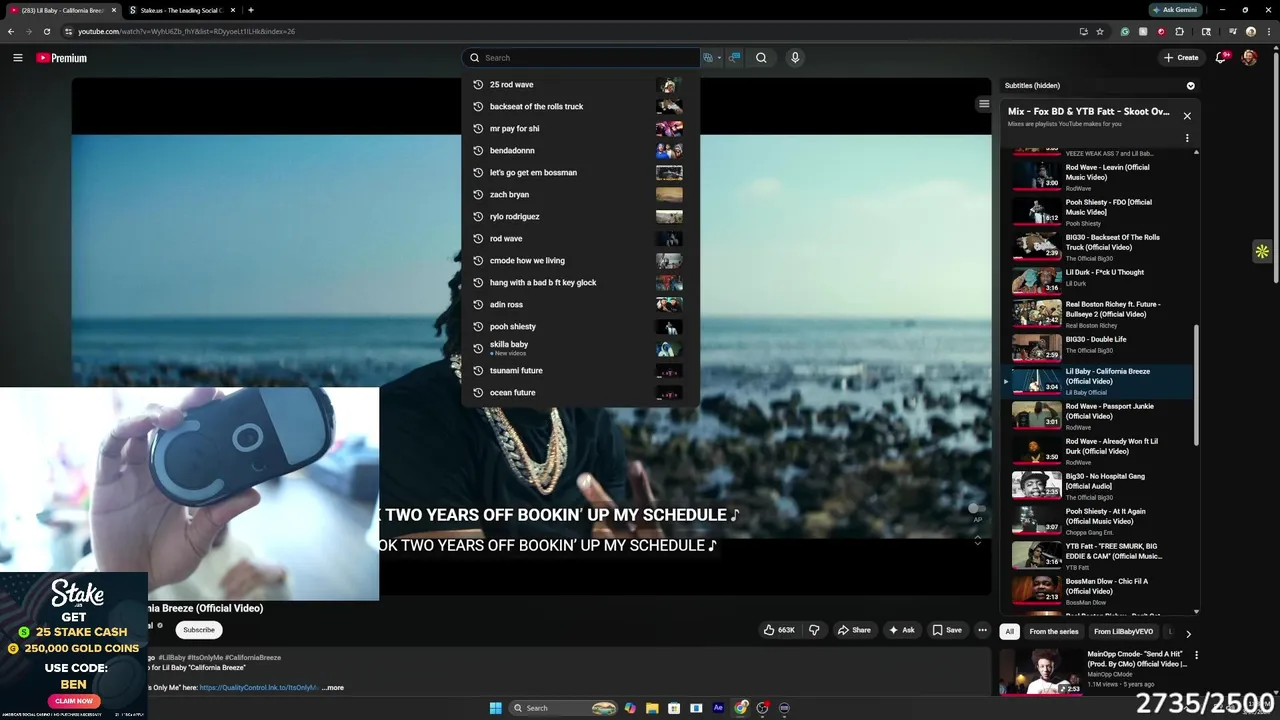Switch to Chrome on the taskbar
The width and height of the screenshot is (1280, 720).
741,708
